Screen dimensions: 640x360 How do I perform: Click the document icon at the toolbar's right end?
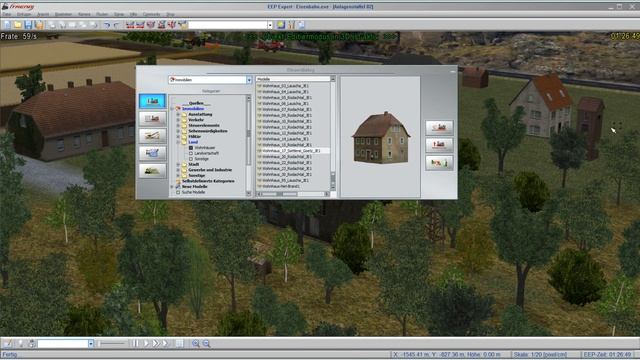pyautogui.click(x=301, y=25)
